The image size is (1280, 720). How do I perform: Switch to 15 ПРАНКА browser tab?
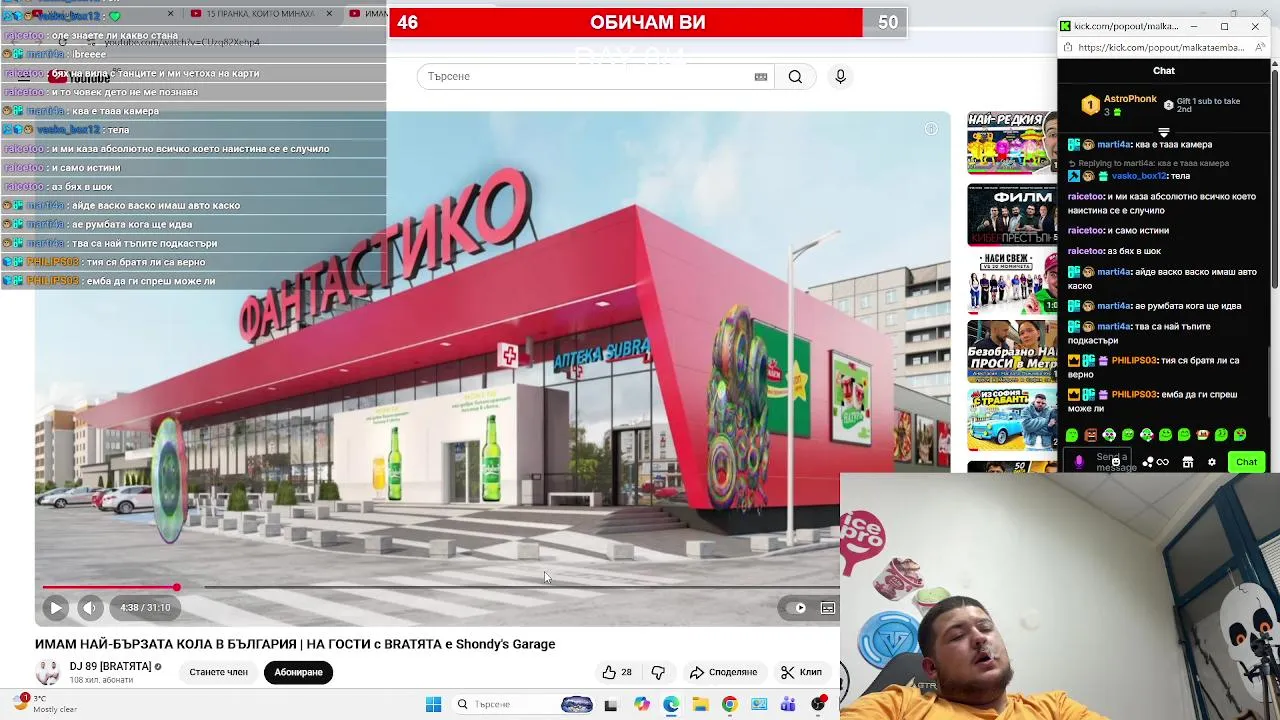click(x=260, y=14)
